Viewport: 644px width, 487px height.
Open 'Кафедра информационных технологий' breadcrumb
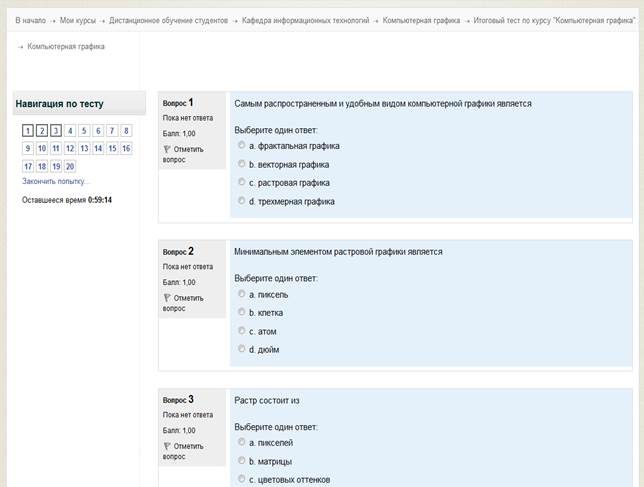point(305,21)
